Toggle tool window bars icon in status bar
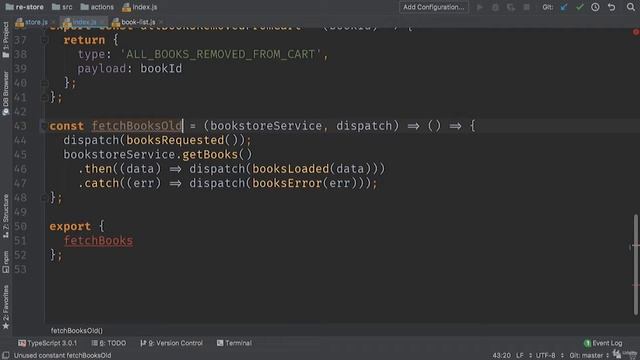The image size is (640, 360). click(6, 356)
